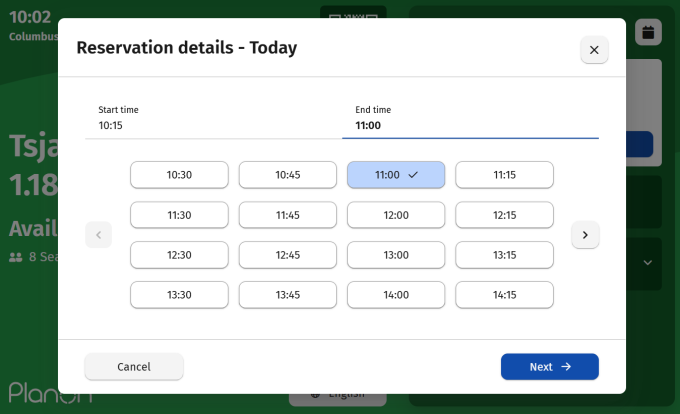Choose the 13:45 time slot
680x414 pixels.
(x=287, y=295)
